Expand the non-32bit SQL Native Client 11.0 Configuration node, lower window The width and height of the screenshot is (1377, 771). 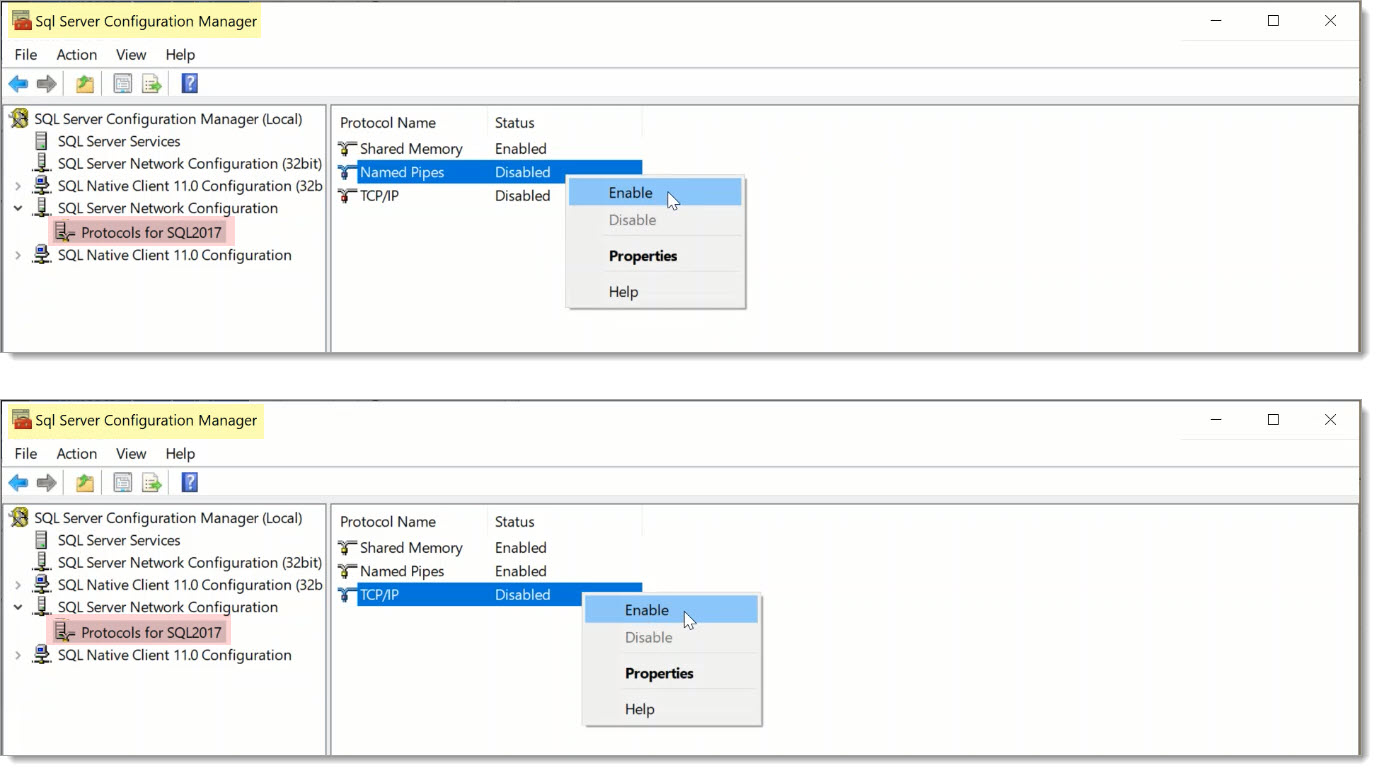point(18,655)
